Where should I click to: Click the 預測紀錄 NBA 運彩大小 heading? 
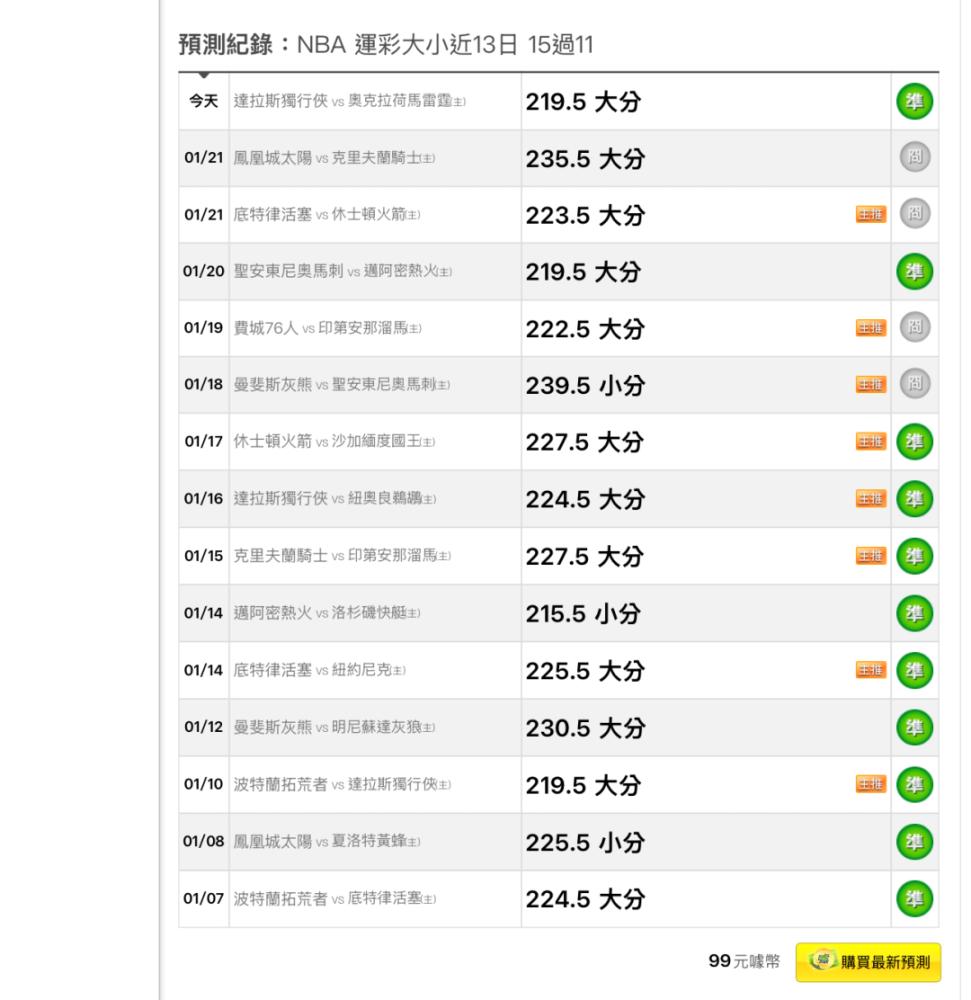(386, 45)
